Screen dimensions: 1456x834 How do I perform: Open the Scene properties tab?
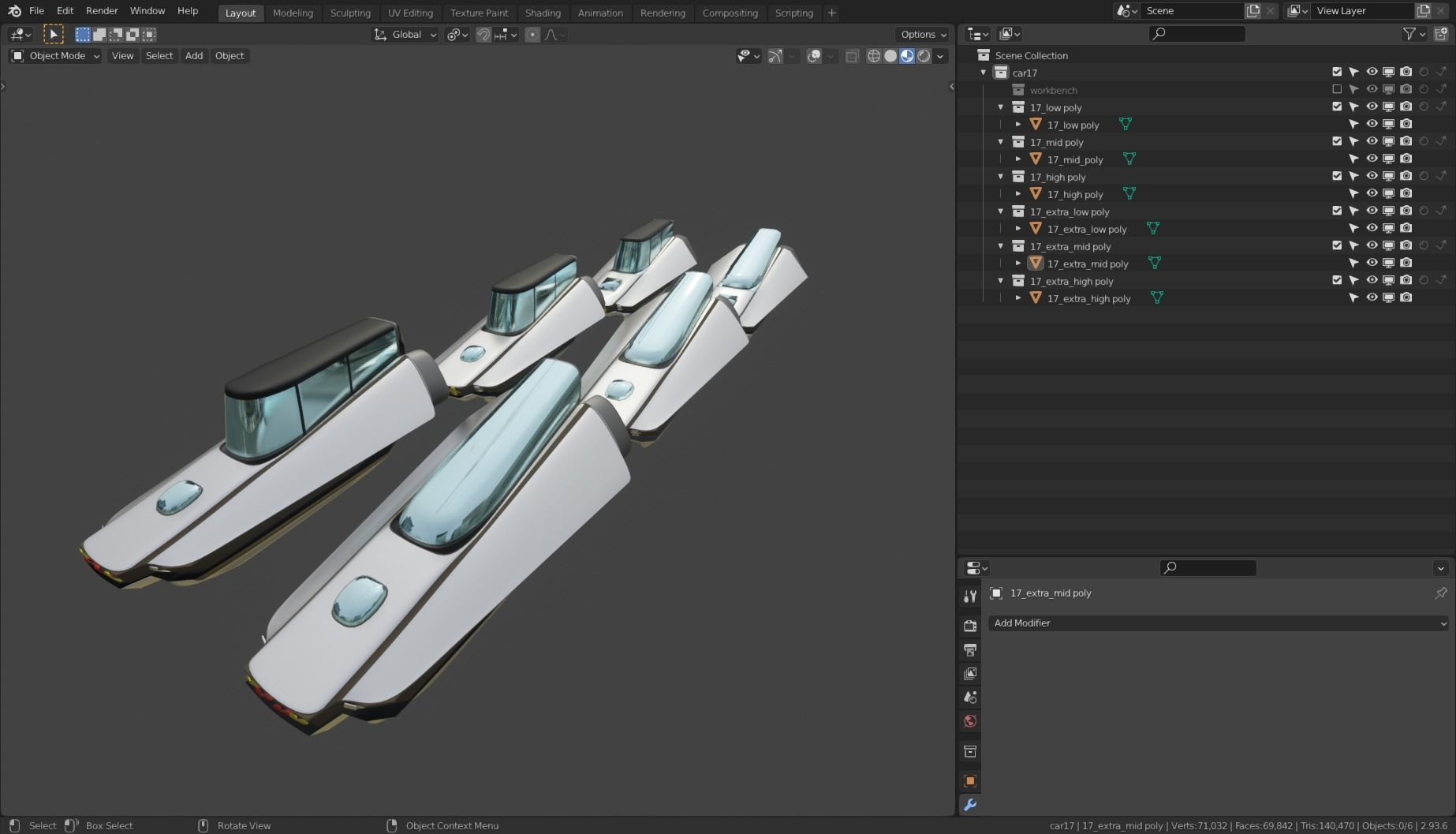pyautogui.click(x=970, y=697)
